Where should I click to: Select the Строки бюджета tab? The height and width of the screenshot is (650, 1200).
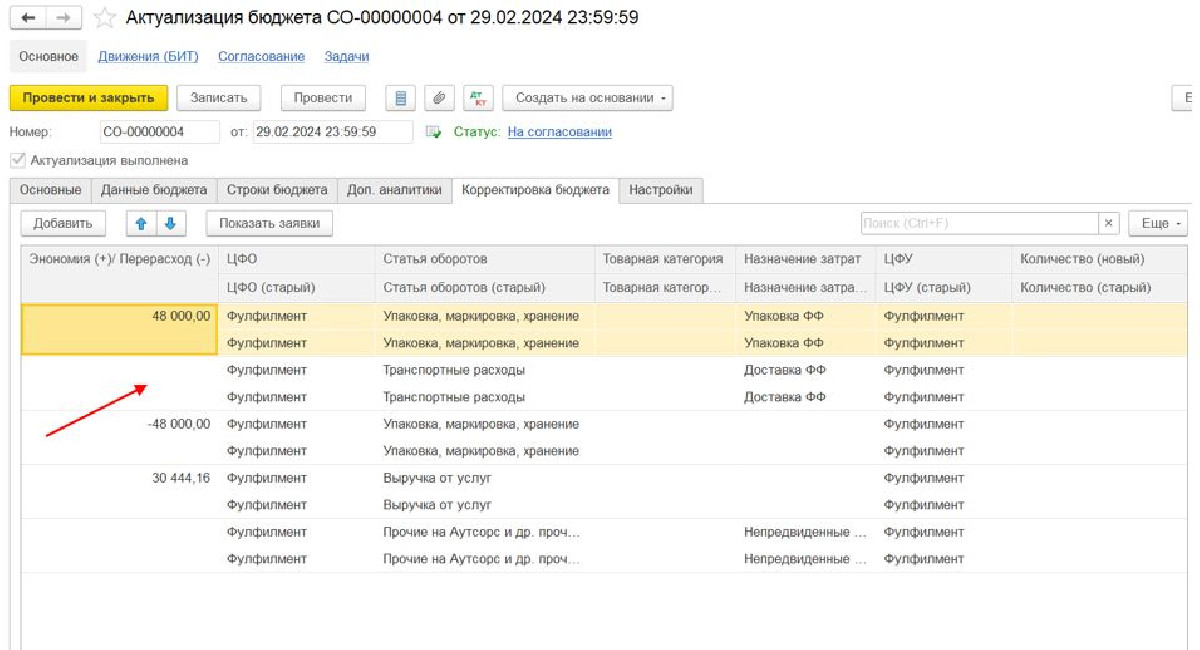click(x=277, y=190)
